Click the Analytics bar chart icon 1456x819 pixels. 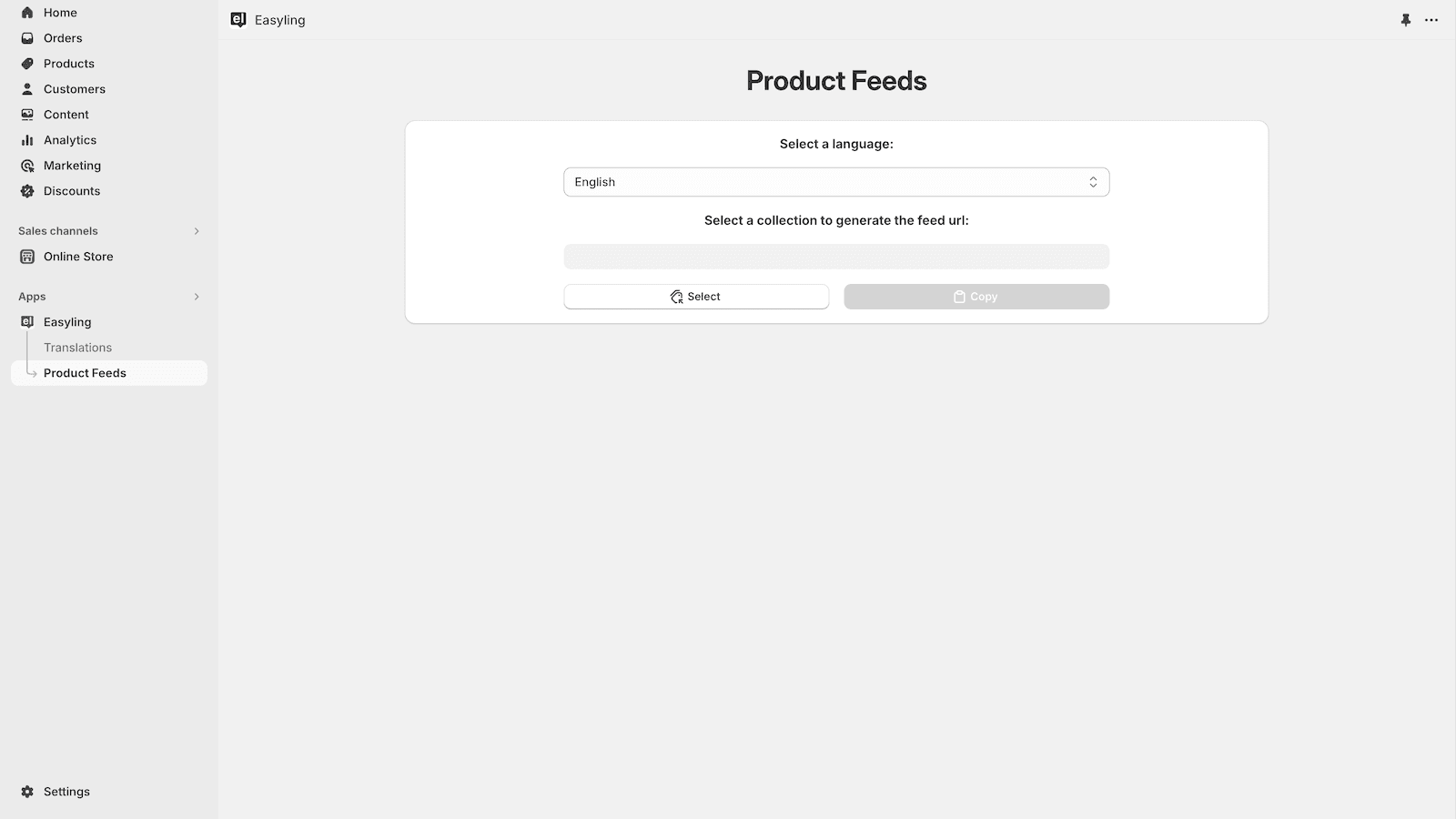click(x=27, y=140)
